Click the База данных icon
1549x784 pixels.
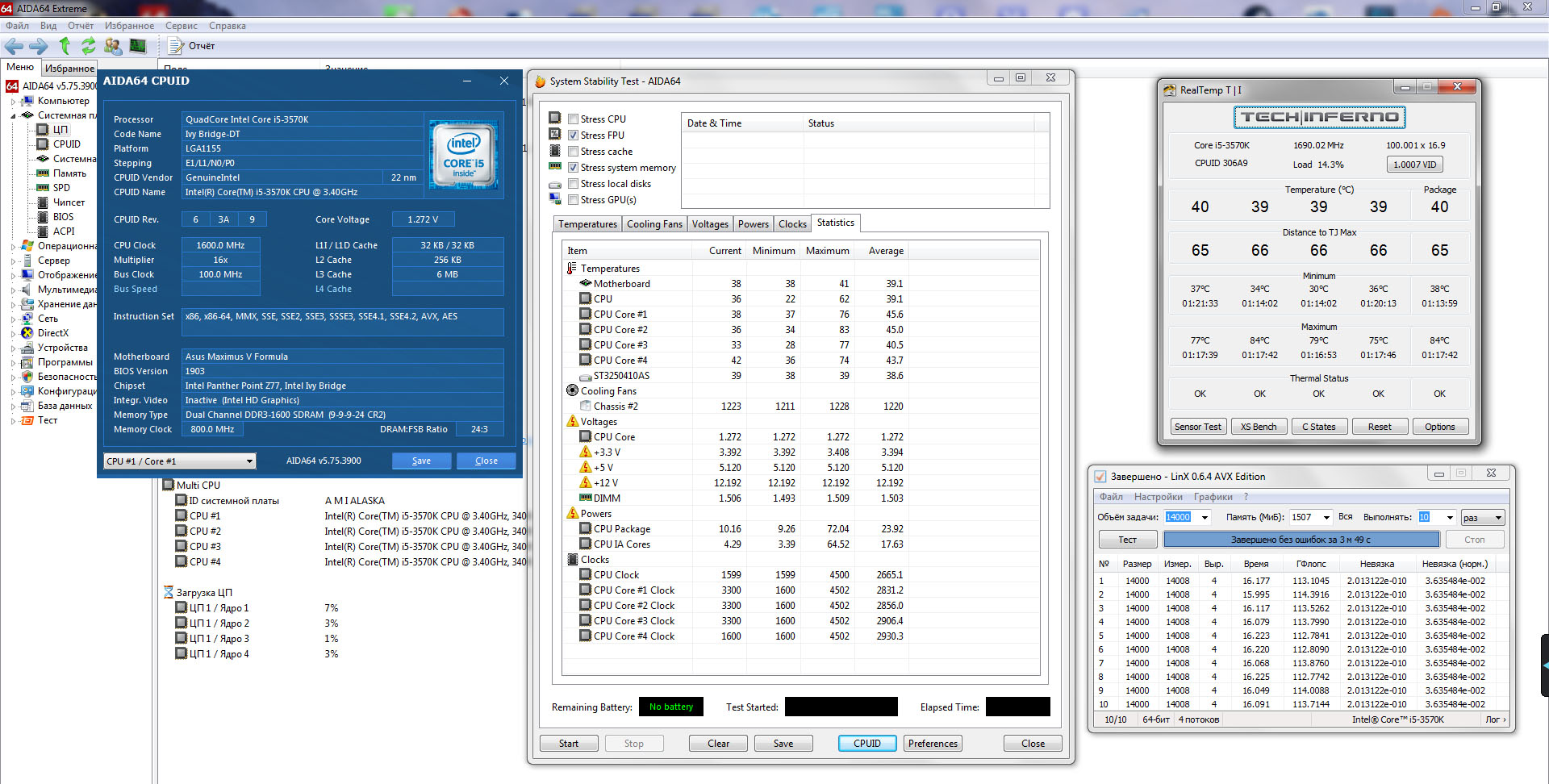pyautogui.click(x=27, y=406)
